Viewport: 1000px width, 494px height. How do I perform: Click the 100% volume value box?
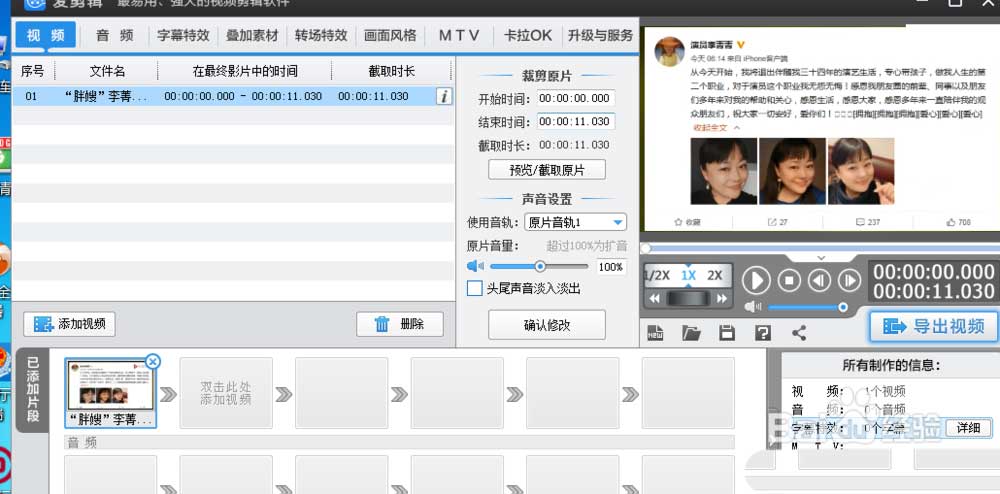[x=610, y=267]
